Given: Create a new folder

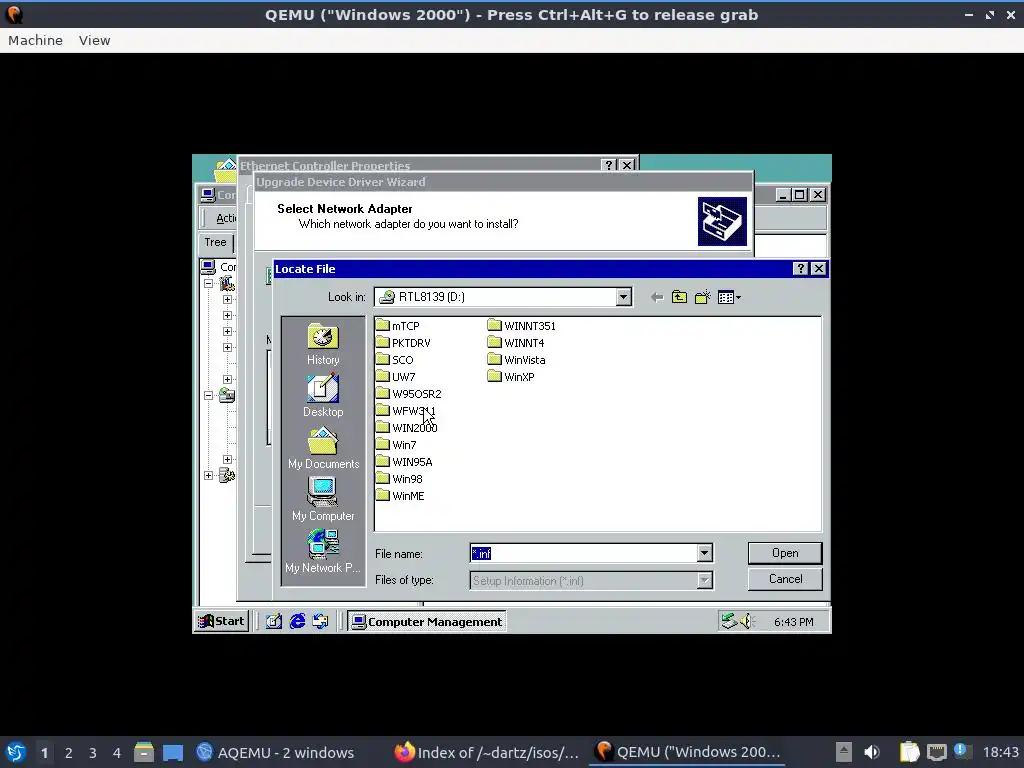Looking at the screenshot, I should tap(703, 297).
